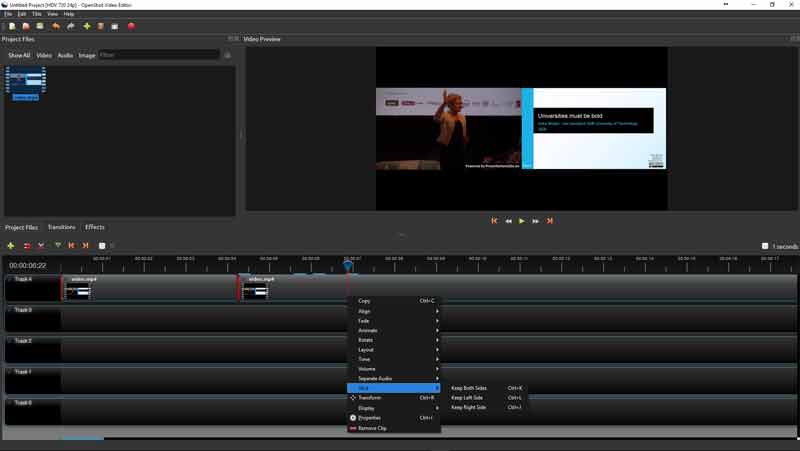
Task: Choose Keep Right Side slice option
Action: coord(486,407)
